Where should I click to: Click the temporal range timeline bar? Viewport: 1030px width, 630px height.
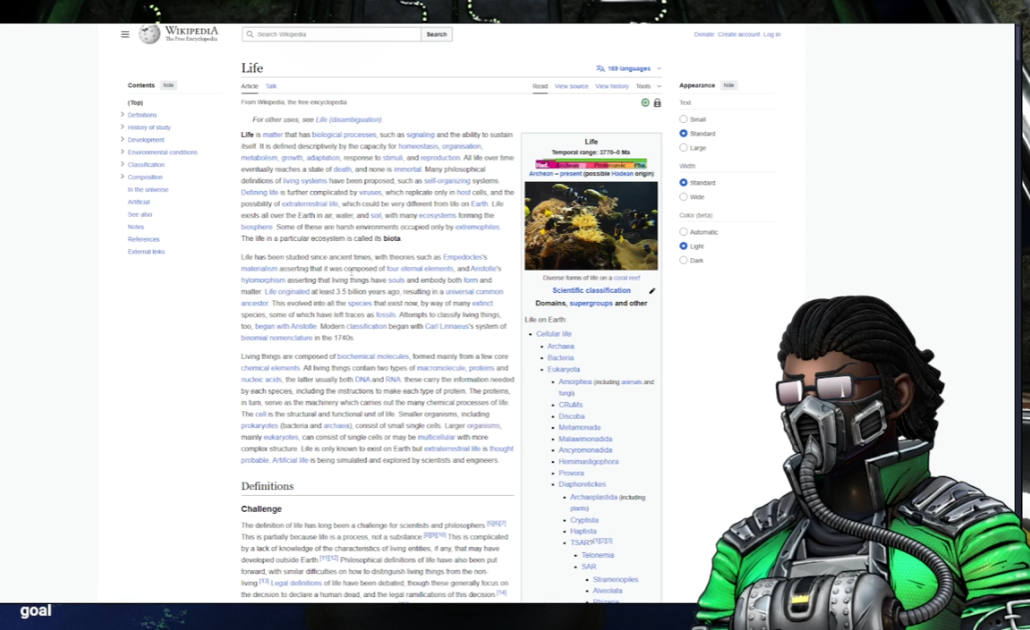(x=591, y=165)
